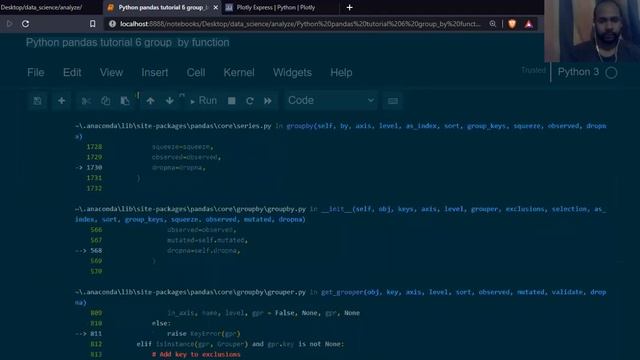Open the cell type Code dropdown
This screenshot has height=360, width=640.
click(331, 100)
